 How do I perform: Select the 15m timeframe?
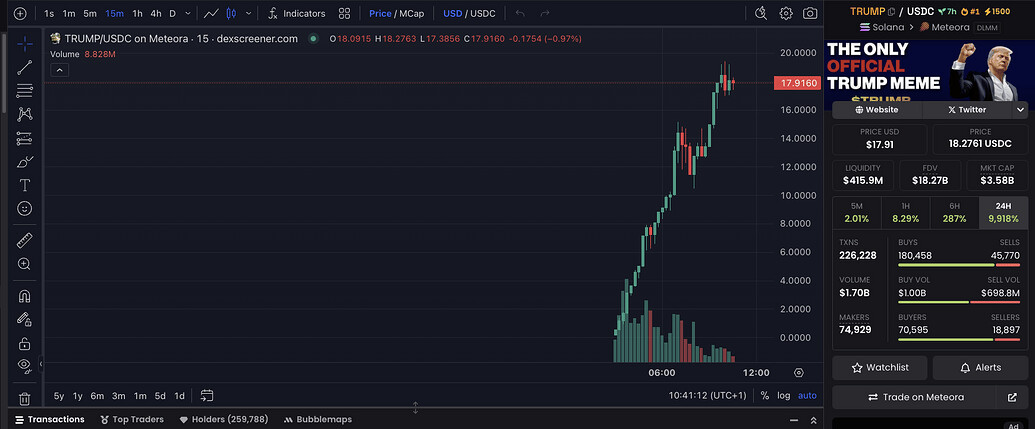pyautogui.click(x=114, y=13)
